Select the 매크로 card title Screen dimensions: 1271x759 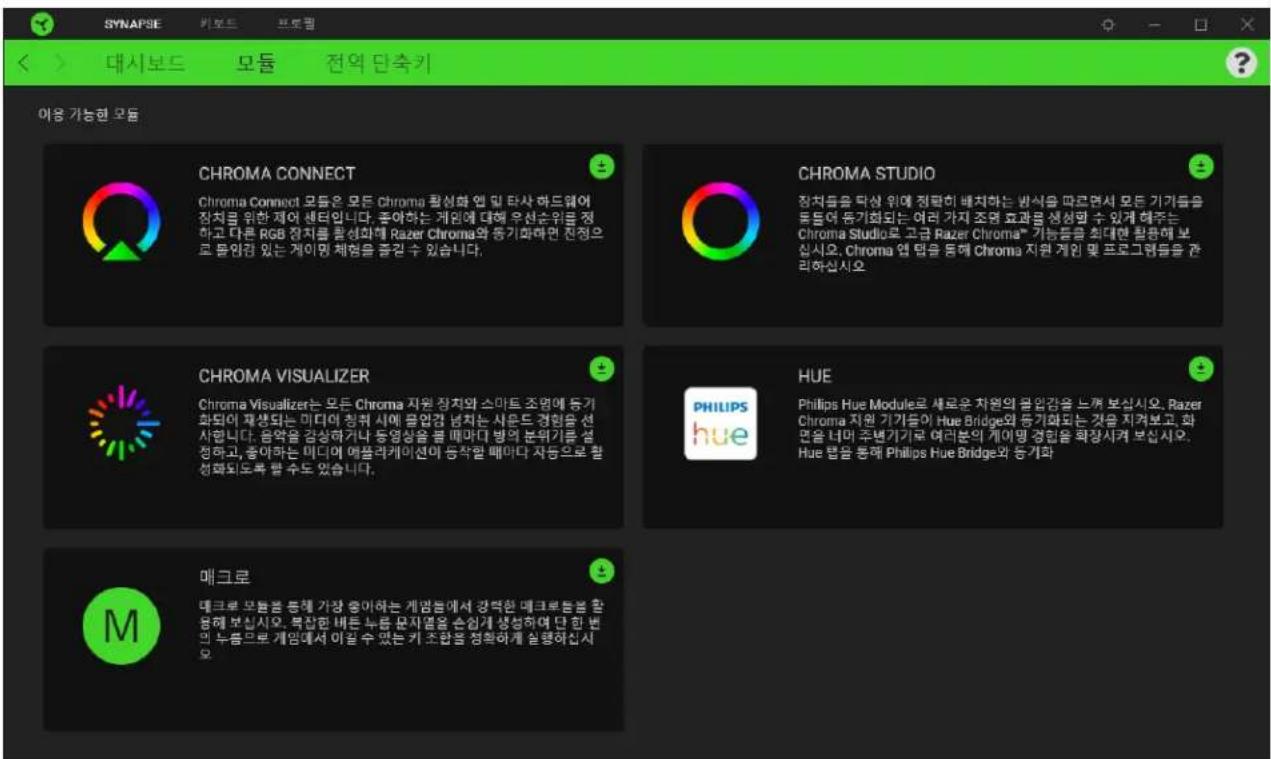[224, 578]
